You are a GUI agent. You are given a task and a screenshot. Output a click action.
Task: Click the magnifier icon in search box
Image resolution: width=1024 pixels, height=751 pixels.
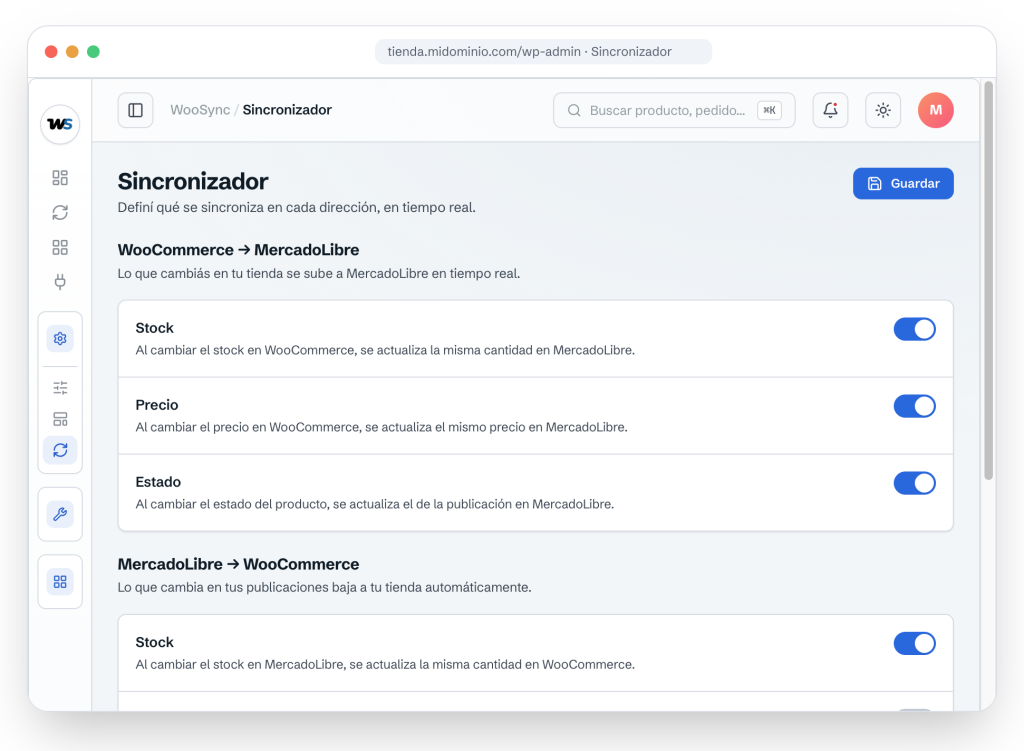tap(574, 110)
